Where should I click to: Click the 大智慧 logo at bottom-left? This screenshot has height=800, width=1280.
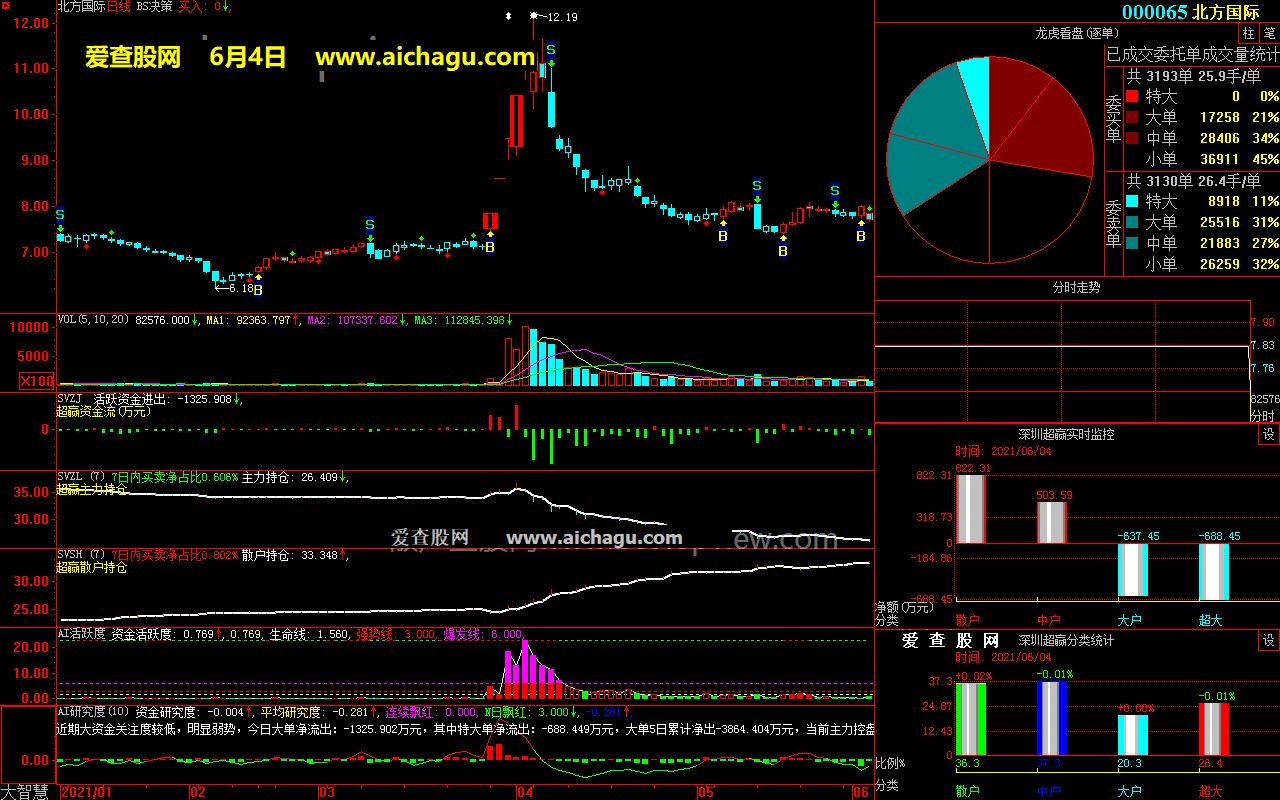pyautogui.click(x=27, y=791)
